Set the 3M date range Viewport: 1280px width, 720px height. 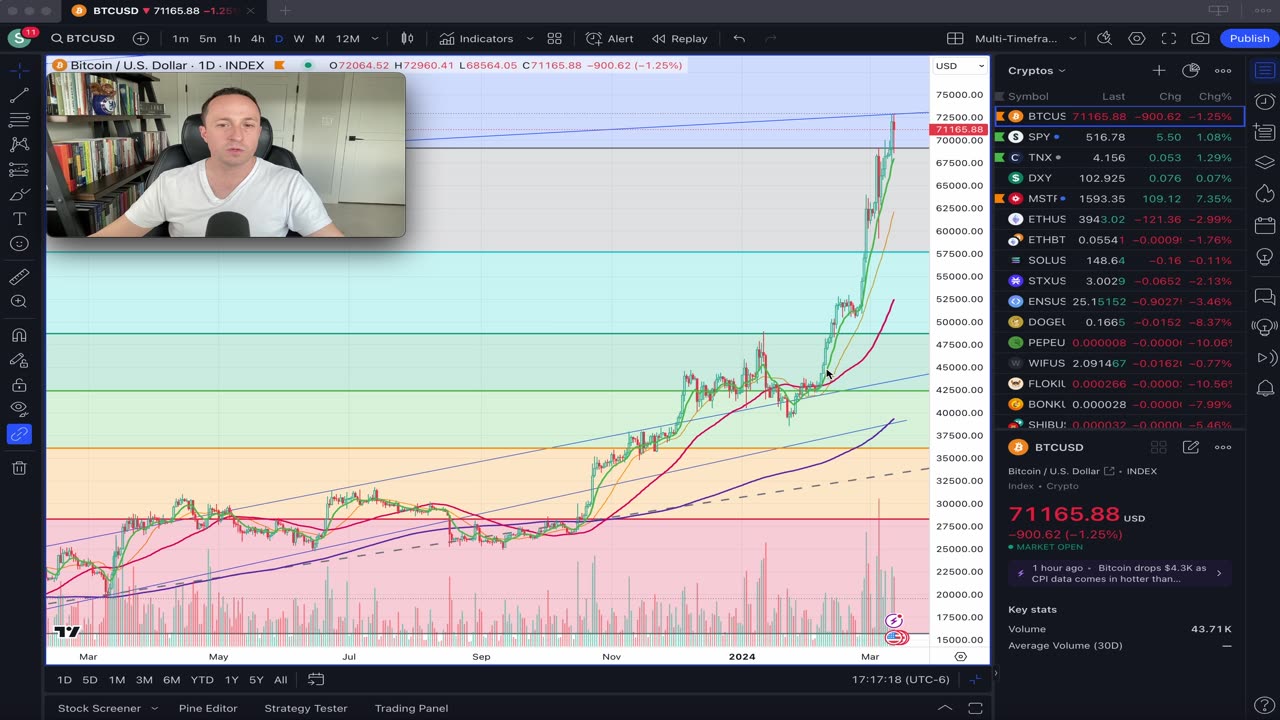[144, 680]
